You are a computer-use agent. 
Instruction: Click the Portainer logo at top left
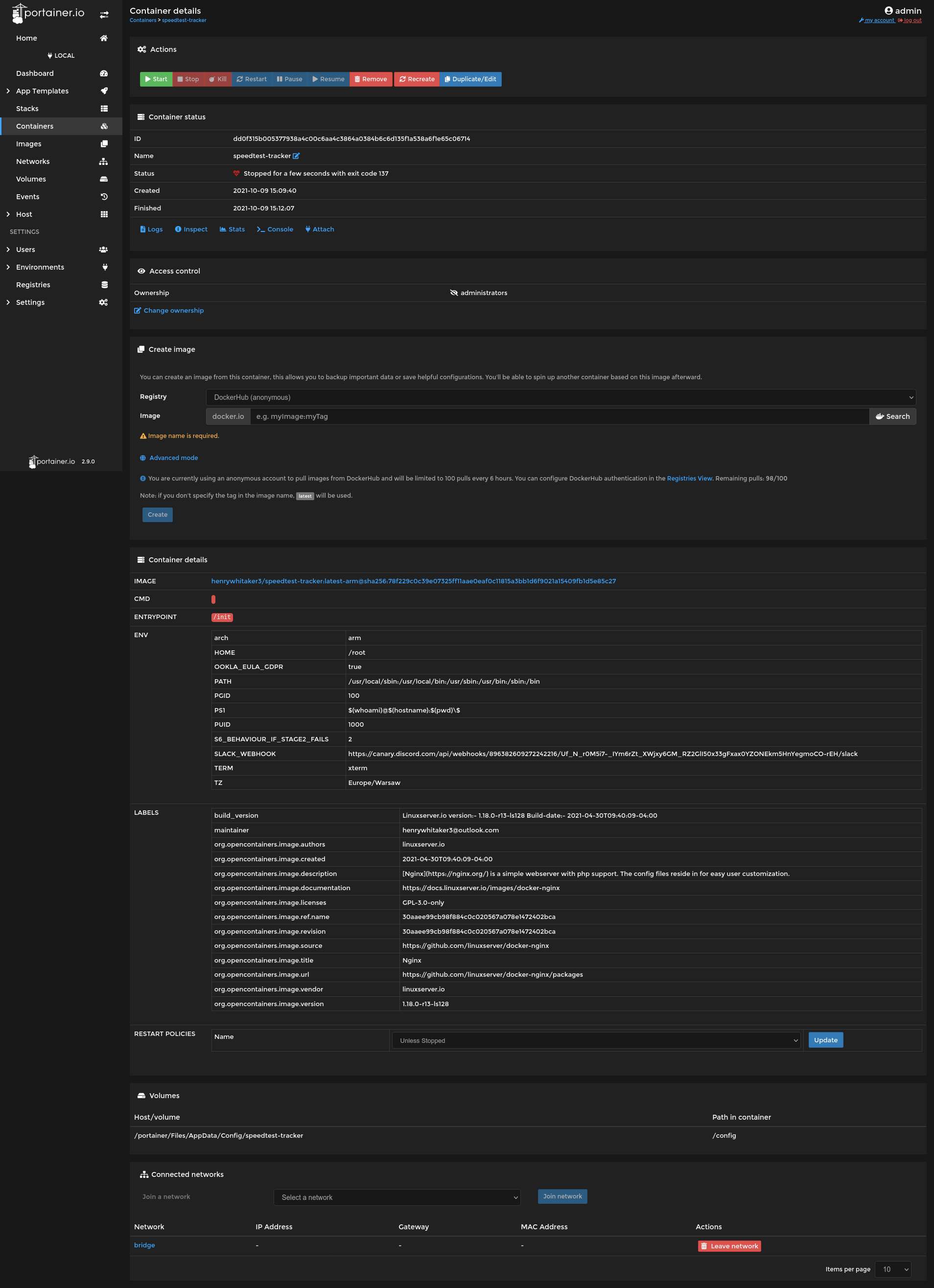coord(47,13)
